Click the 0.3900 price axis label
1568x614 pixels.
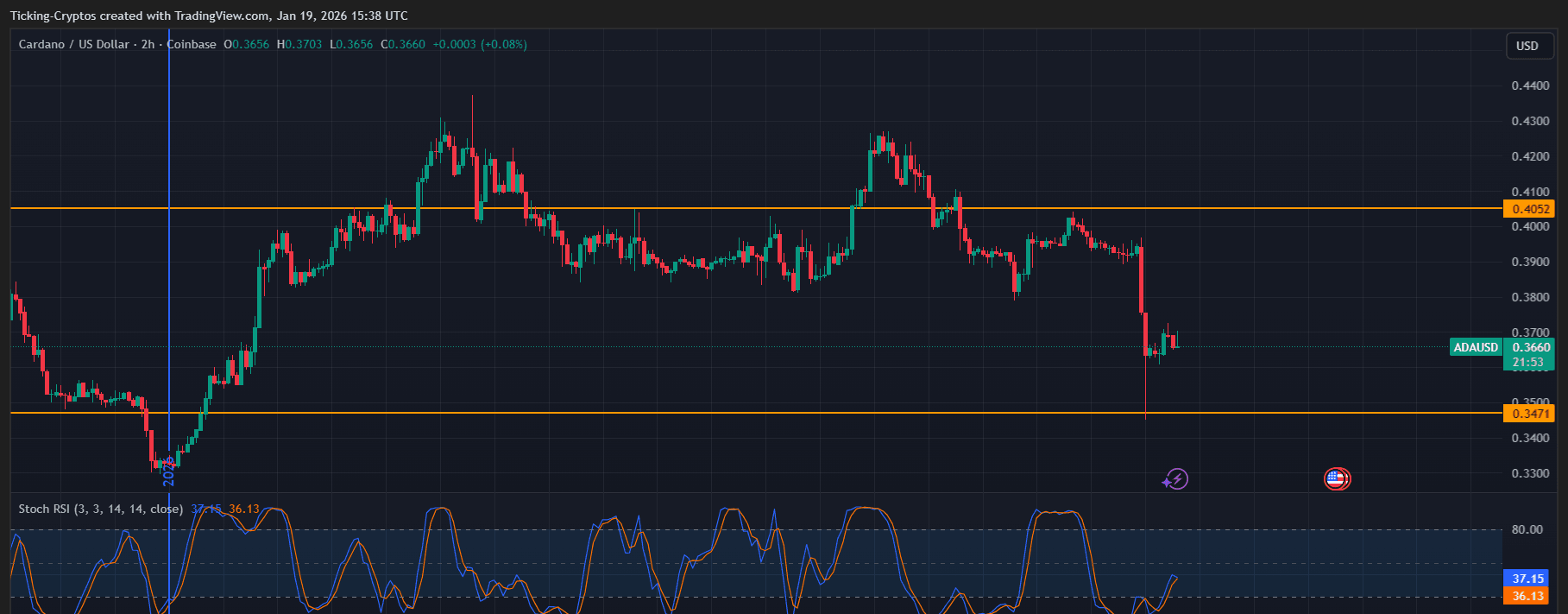1530,262
